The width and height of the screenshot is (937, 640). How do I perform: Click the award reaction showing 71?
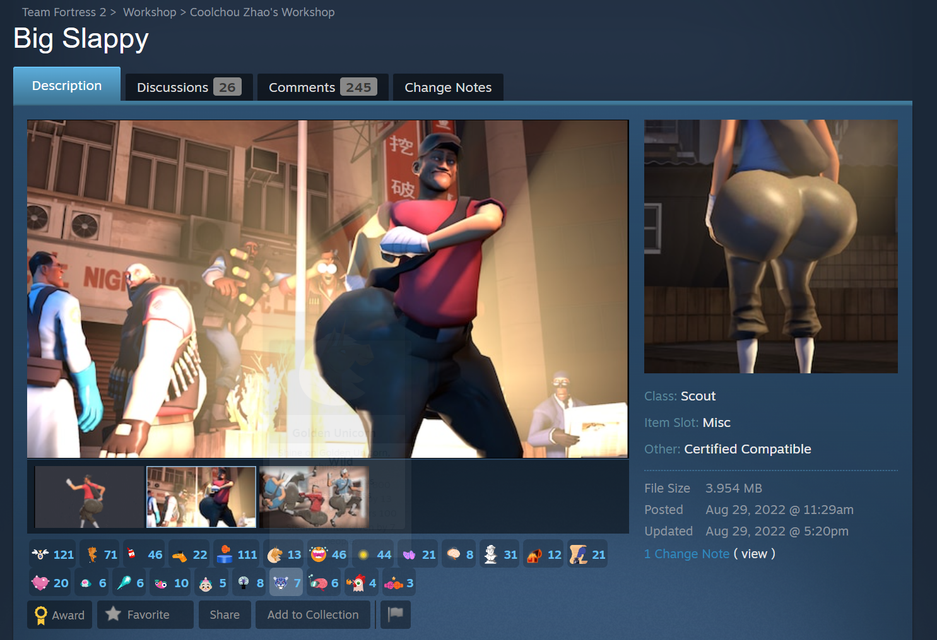click(x=101, y=555)
